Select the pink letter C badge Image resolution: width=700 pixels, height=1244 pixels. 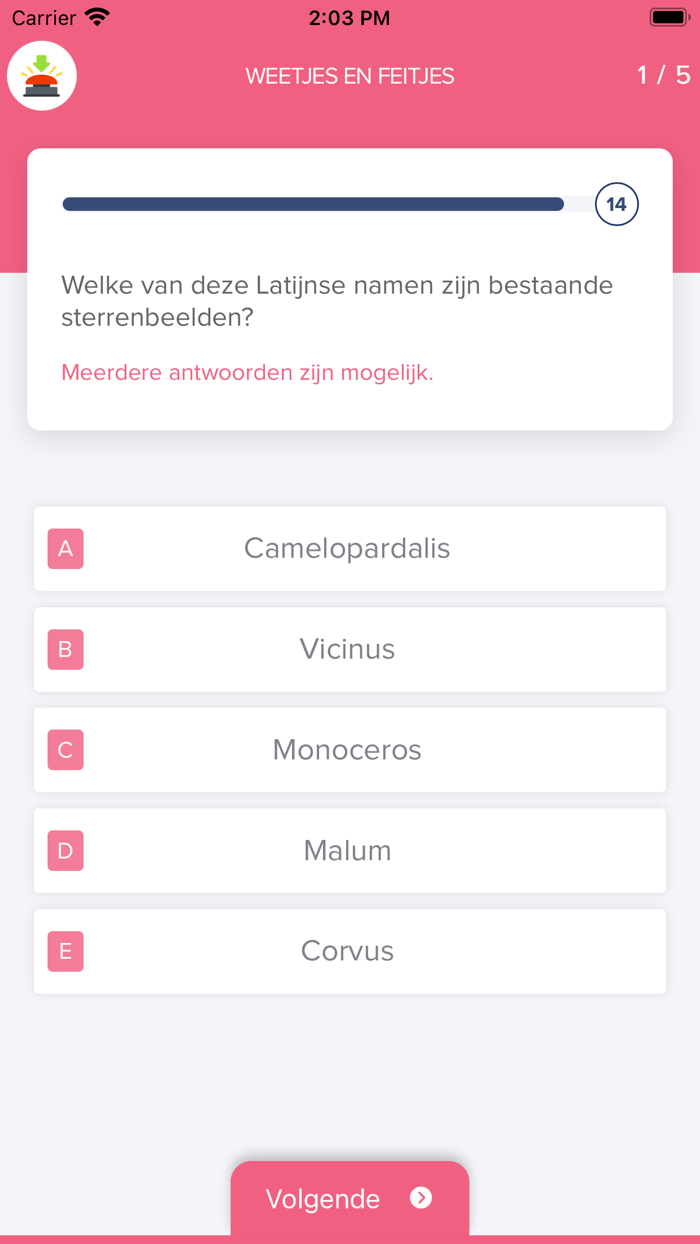65,750
